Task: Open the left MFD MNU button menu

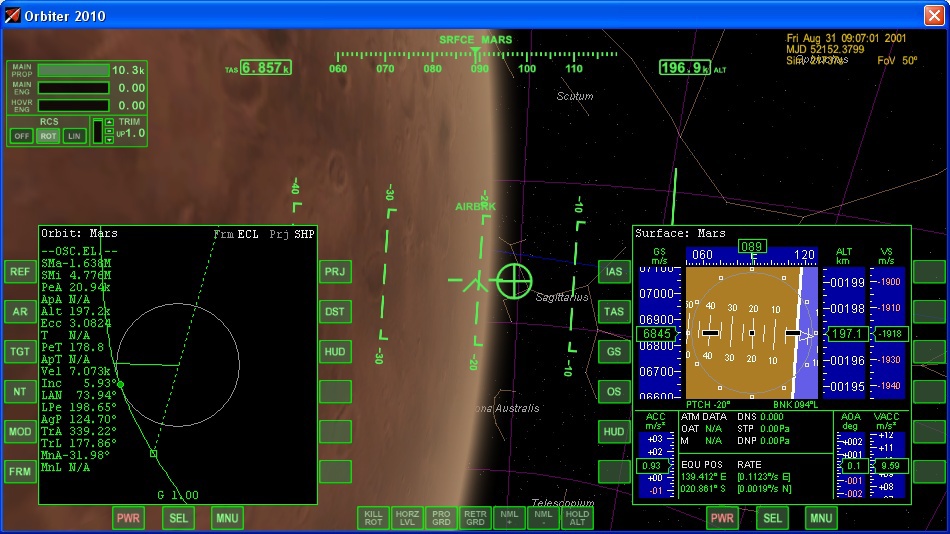Action: pyautogui.click(x=227, y=518)
